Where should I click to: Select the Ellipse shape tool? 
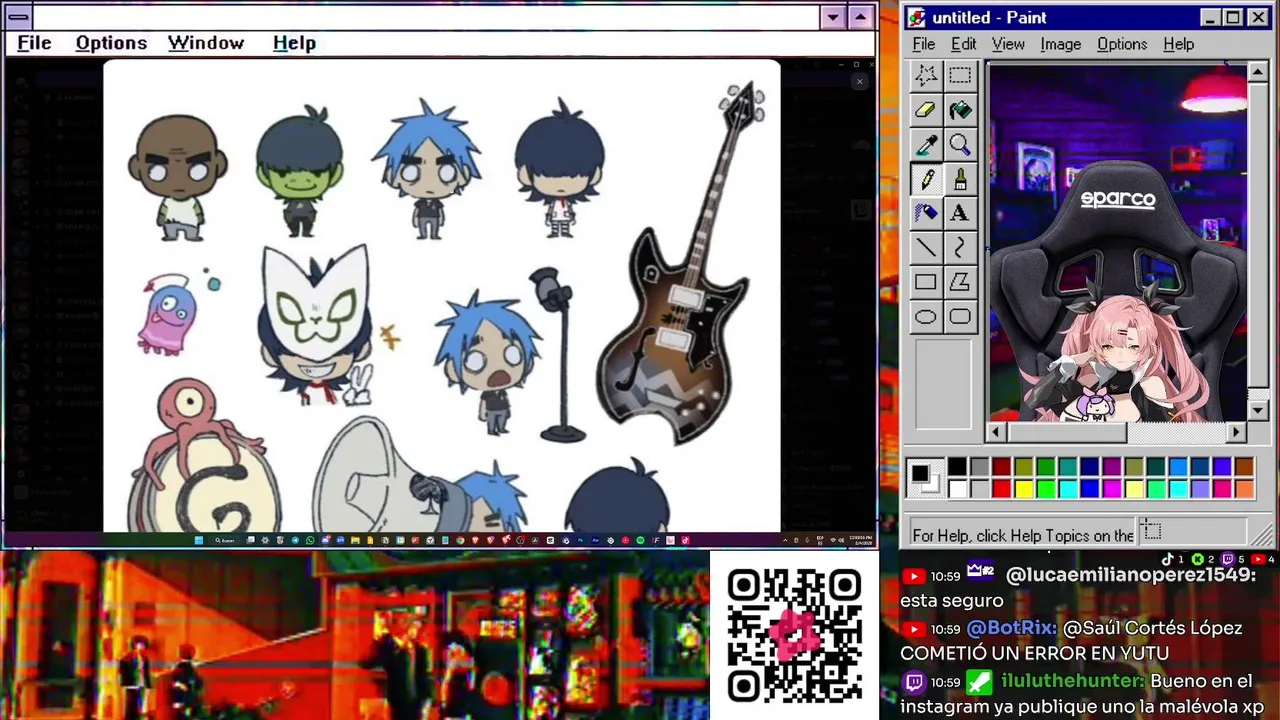(926, 317)
